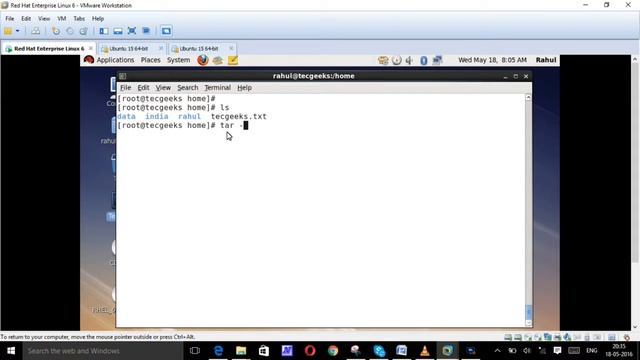Open the network connections tray icon

437,60
